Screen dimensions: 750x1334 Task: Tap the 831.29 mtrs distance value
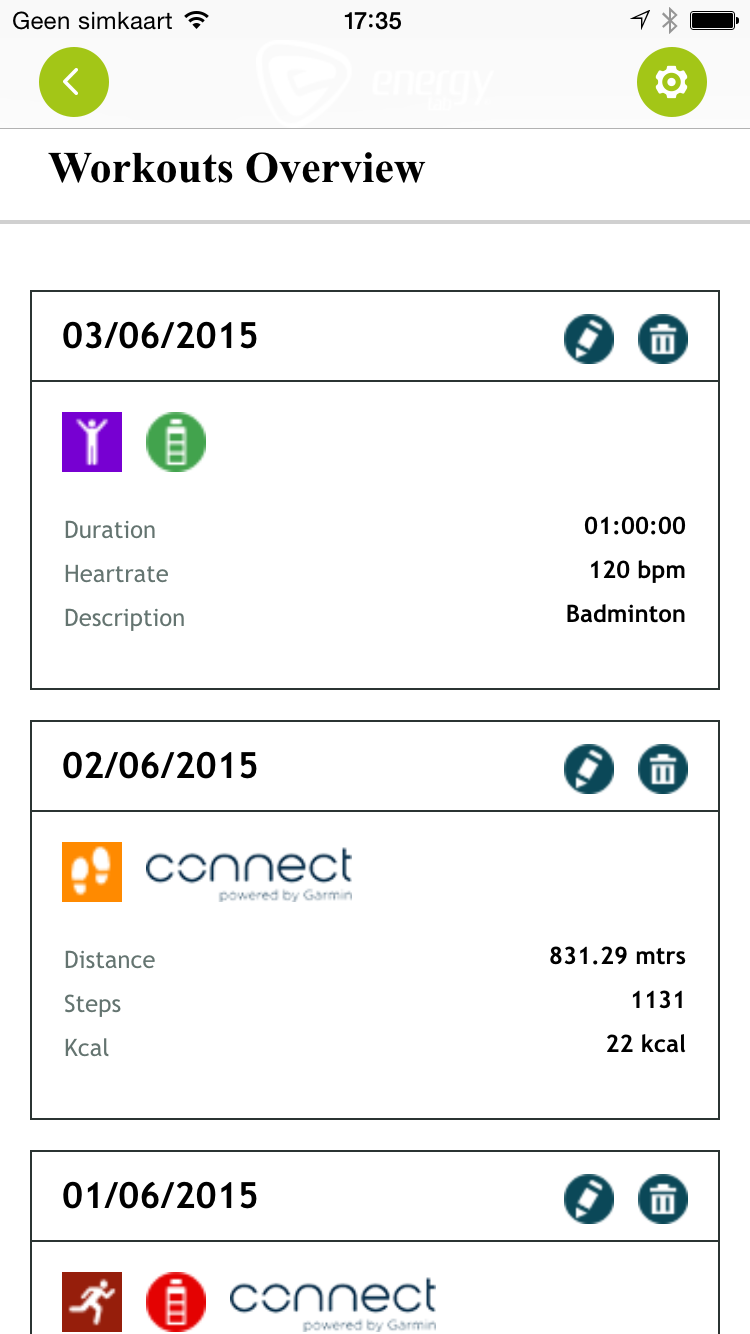(x=617, y=956)
